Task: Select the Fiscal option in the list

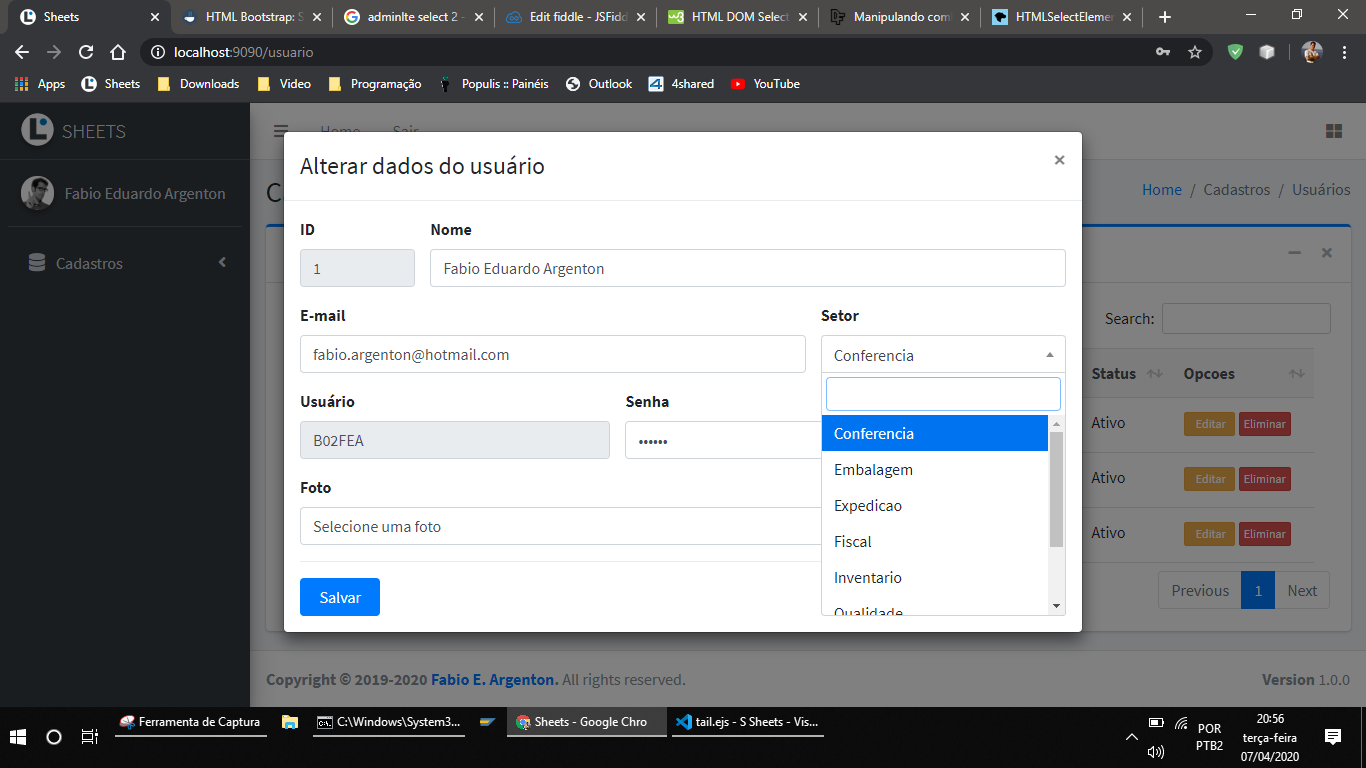Action: pyautogui.click(x=852, y=541)
